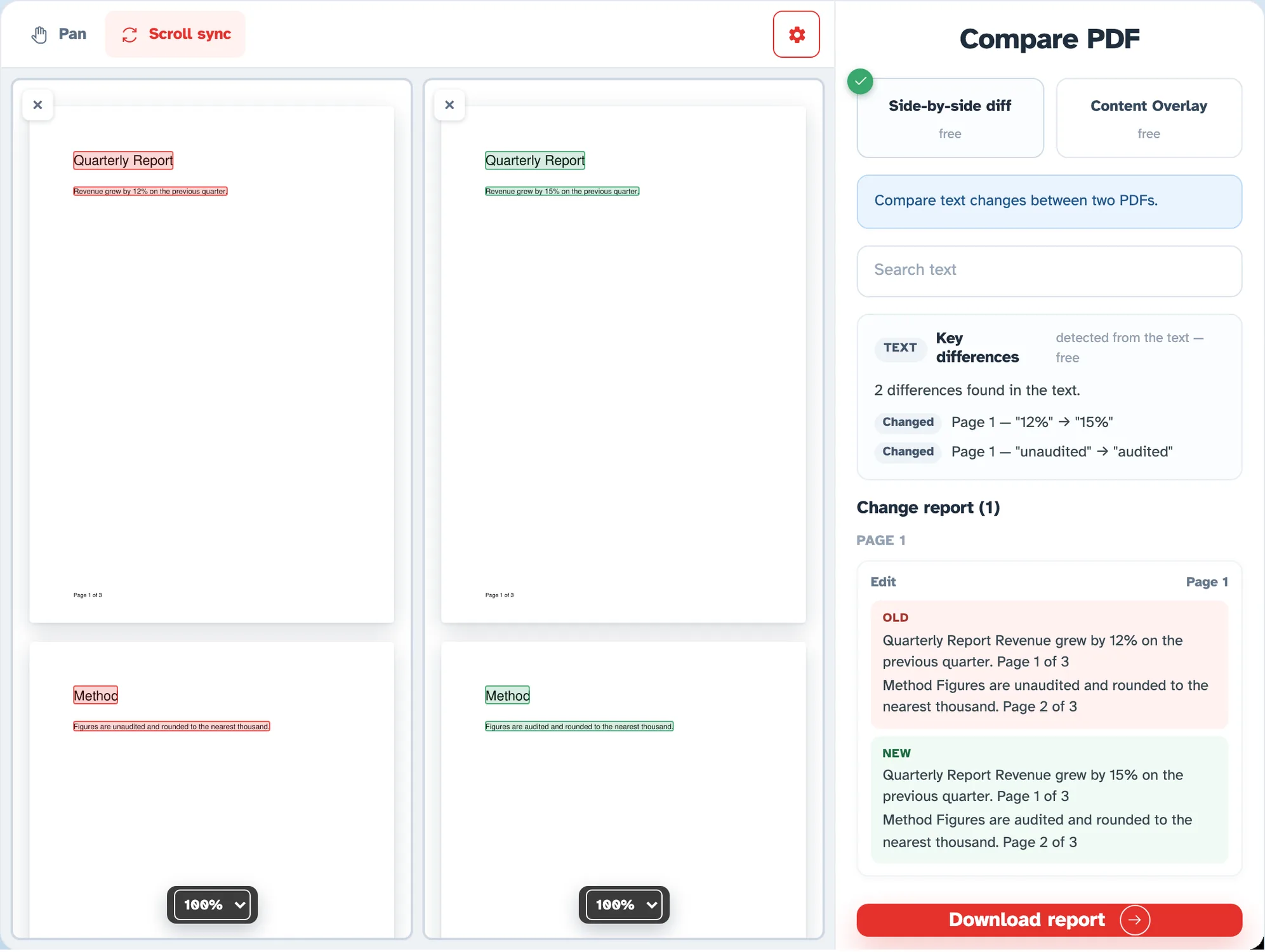Select the unaudited to audited change entry
This screenshot has height=952, width=1265.
tap(1023, 452)
